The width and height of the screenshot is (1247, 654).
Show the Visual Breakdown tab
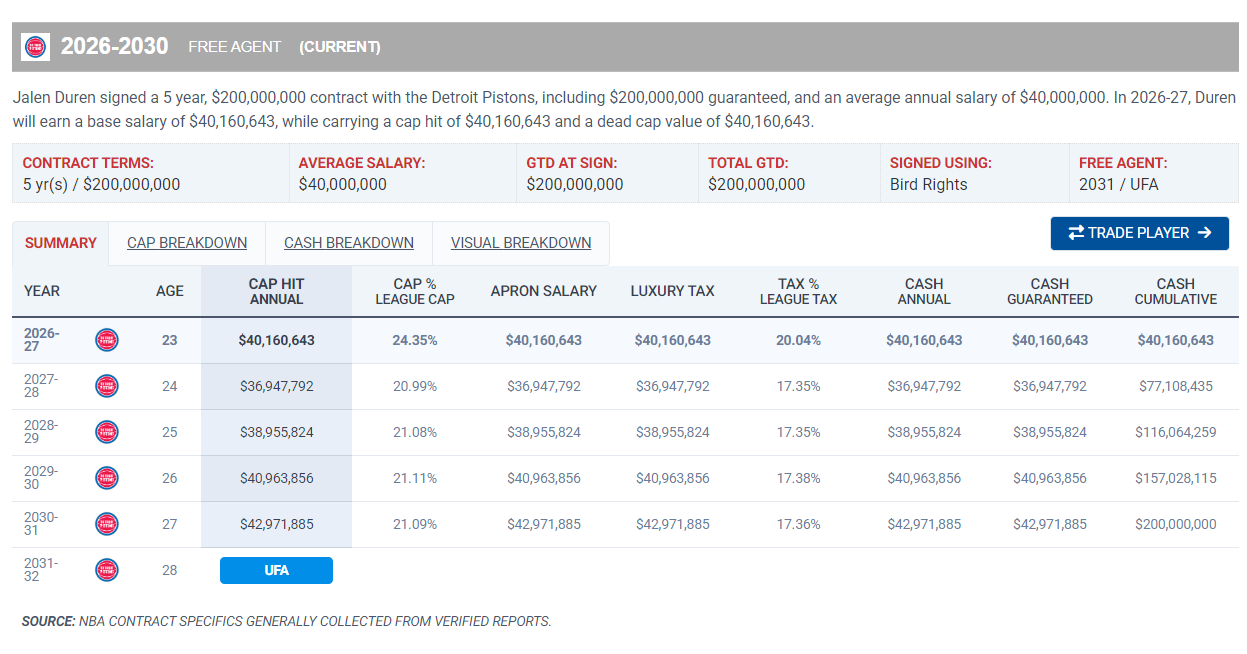(521, 243)
